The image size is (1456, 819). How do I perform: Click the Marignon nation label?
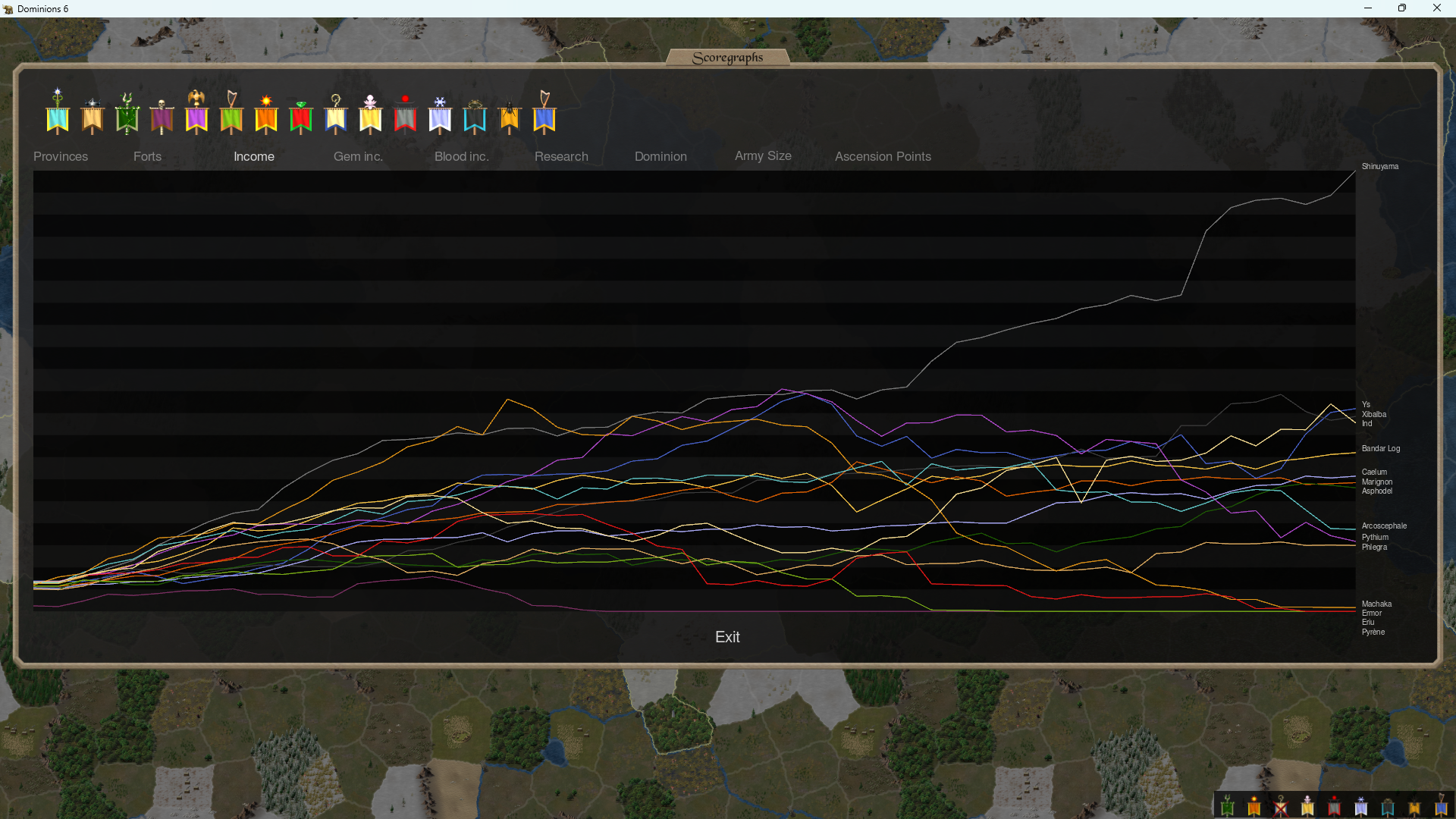pyautogui.click(x=1376, y=482)
